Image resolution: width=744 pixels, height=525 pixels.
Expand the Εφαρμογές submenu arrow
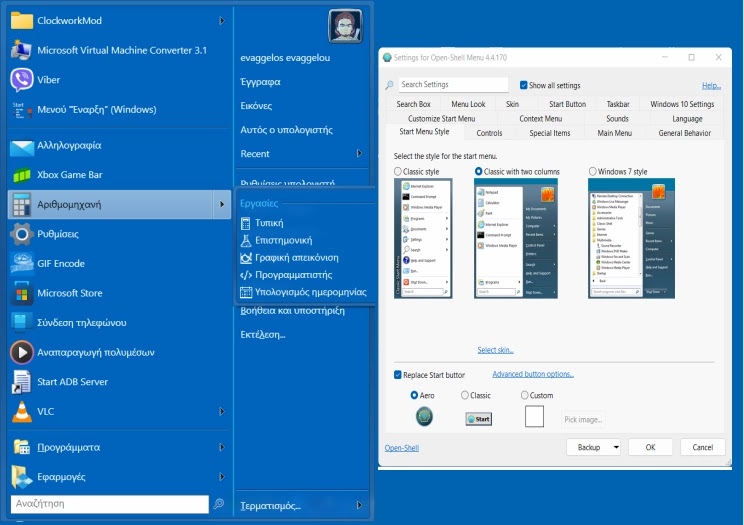(x=222, y=477)
